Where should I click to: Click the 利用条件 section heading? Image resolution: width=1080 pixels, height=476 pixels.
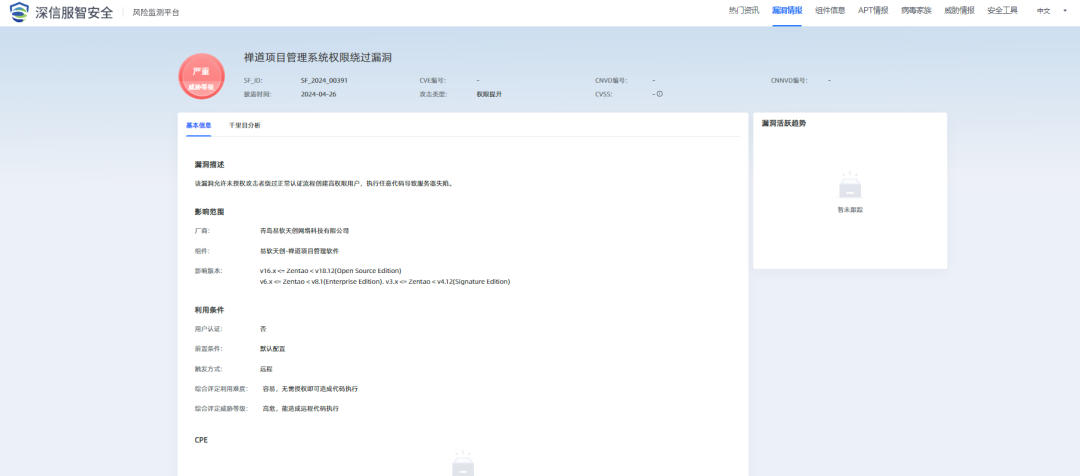[x=209, y=310]
